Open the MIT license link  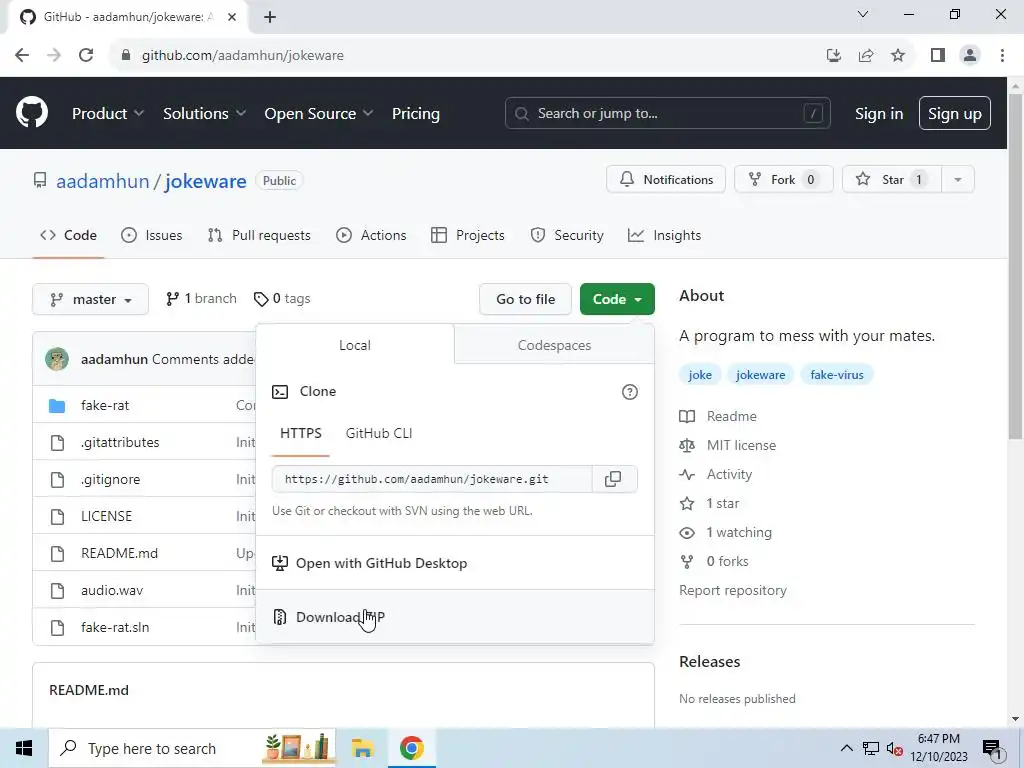741,445
